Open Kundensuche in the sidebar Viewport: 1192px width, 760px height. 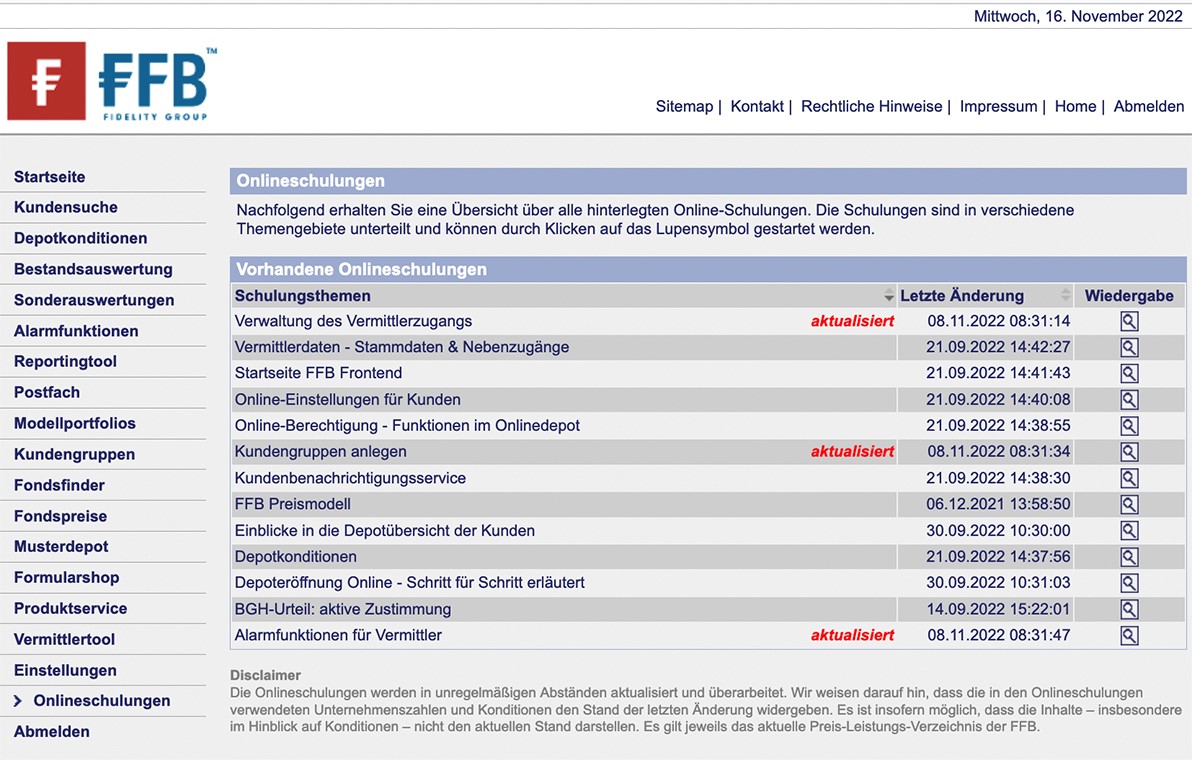click(x=66, y=207)
